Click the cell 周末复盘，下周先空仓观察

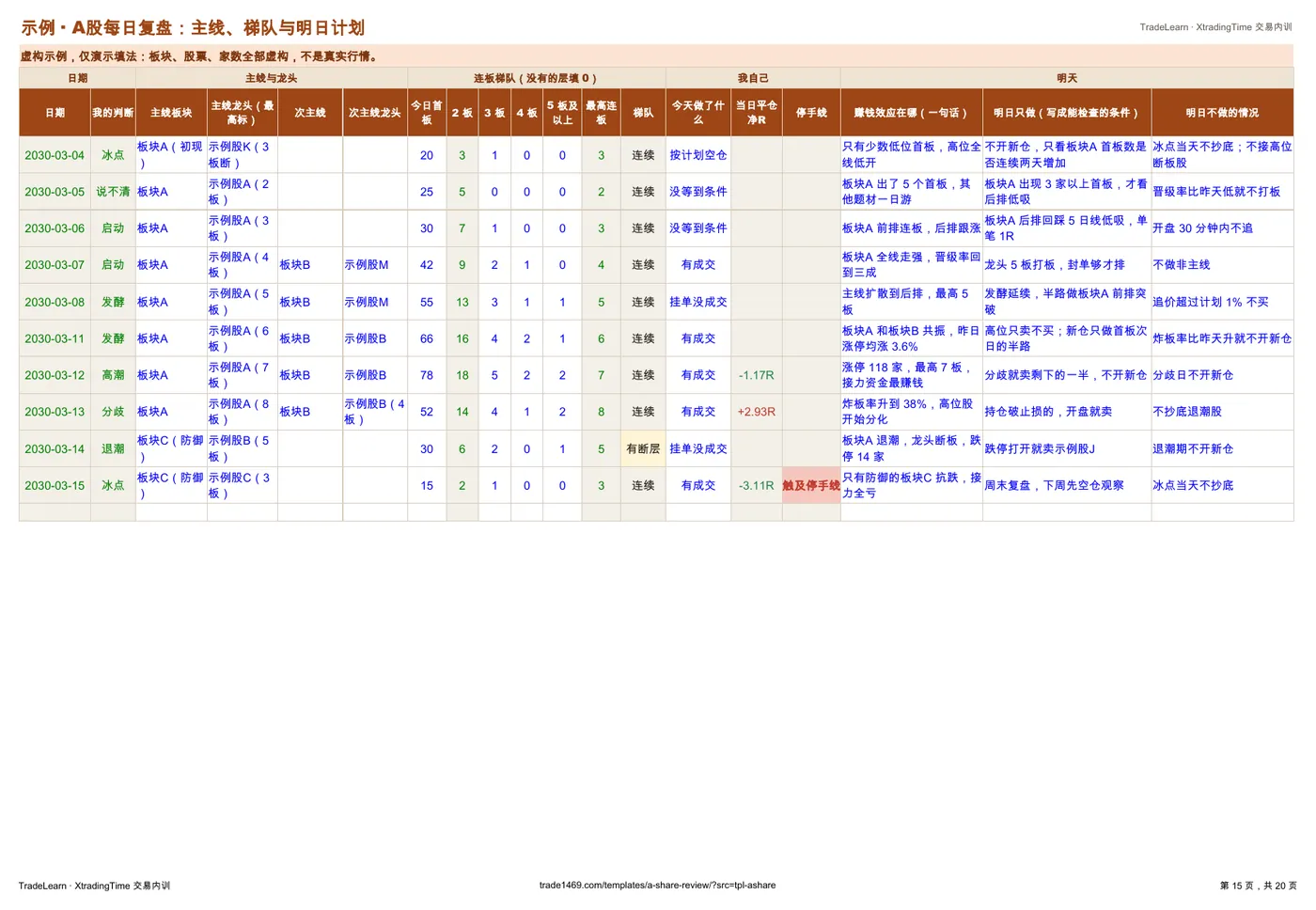coord(1067,486)
